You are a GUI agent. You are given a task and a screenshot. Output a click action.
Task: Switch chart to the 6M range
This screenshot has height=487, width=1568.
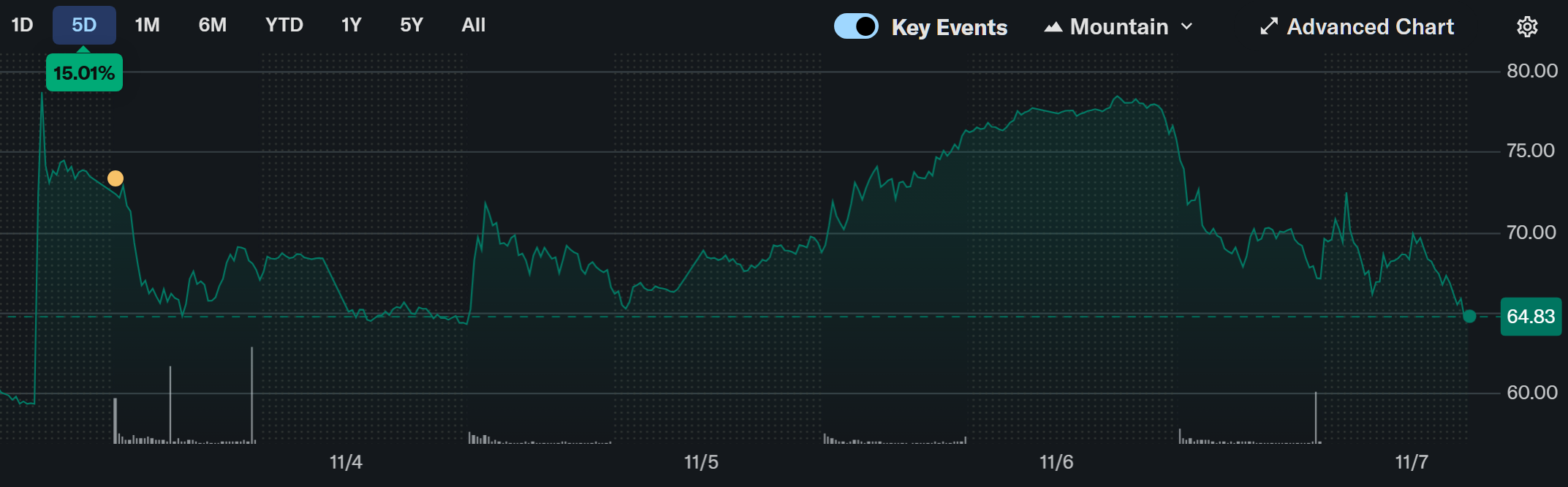(212, 26)
